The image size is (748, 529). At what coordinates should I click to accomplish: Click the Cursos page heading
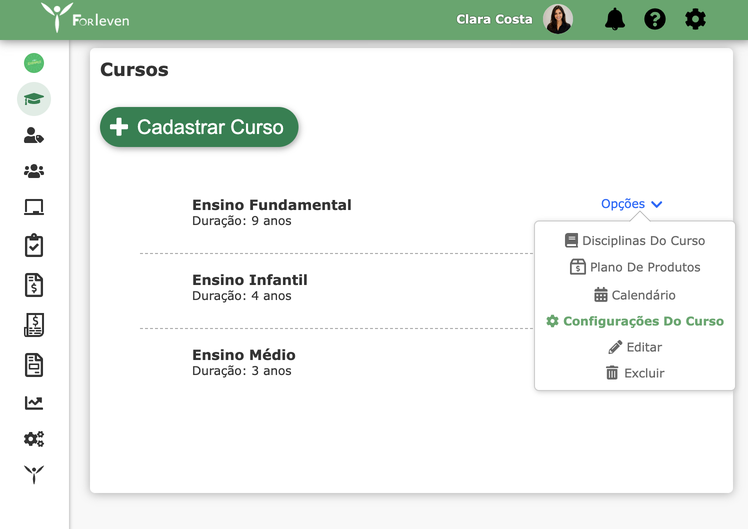pos(134,70)
